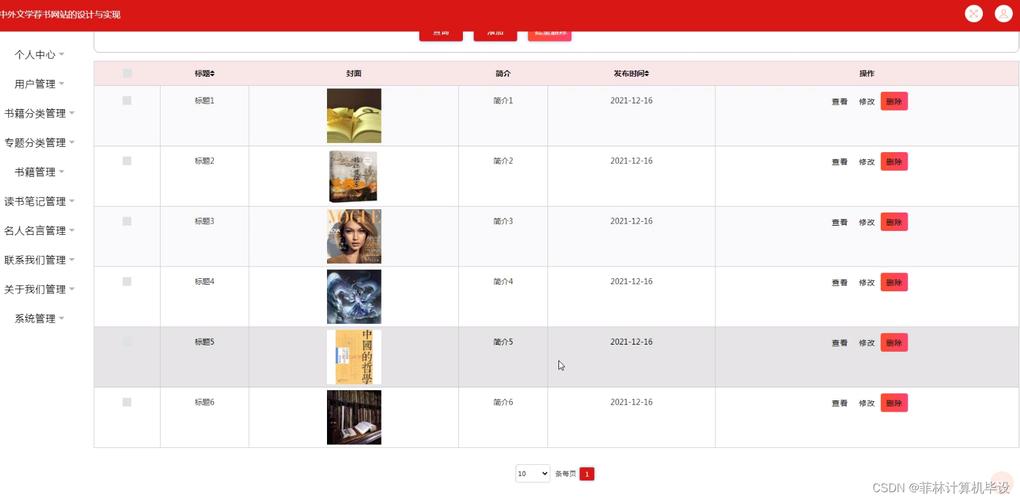Sort the table by the 发布时间 column

[x=631, y=73]
